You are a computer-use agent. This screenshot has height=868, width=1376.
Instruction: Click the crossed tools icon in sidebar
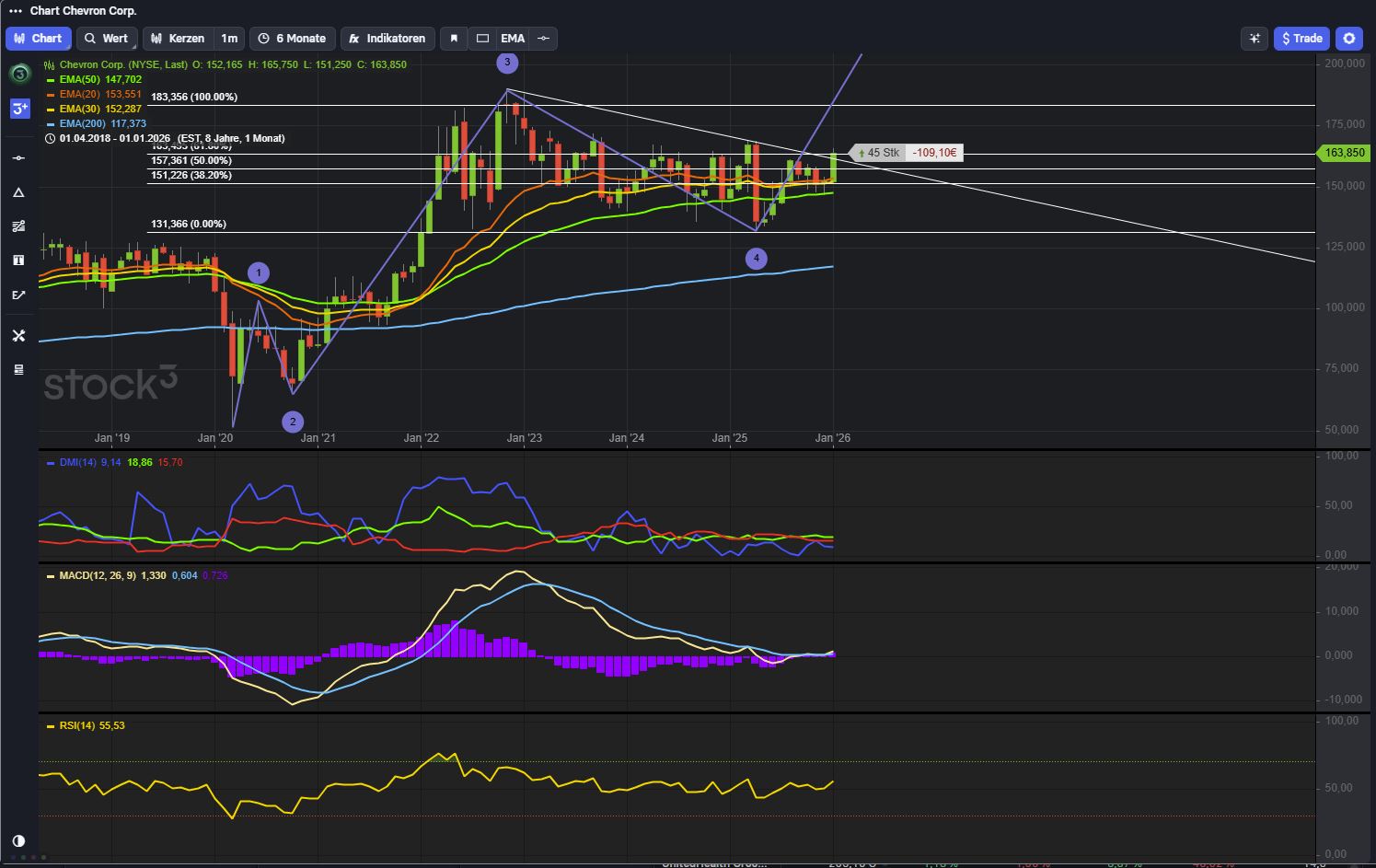[x=18, y=336]
